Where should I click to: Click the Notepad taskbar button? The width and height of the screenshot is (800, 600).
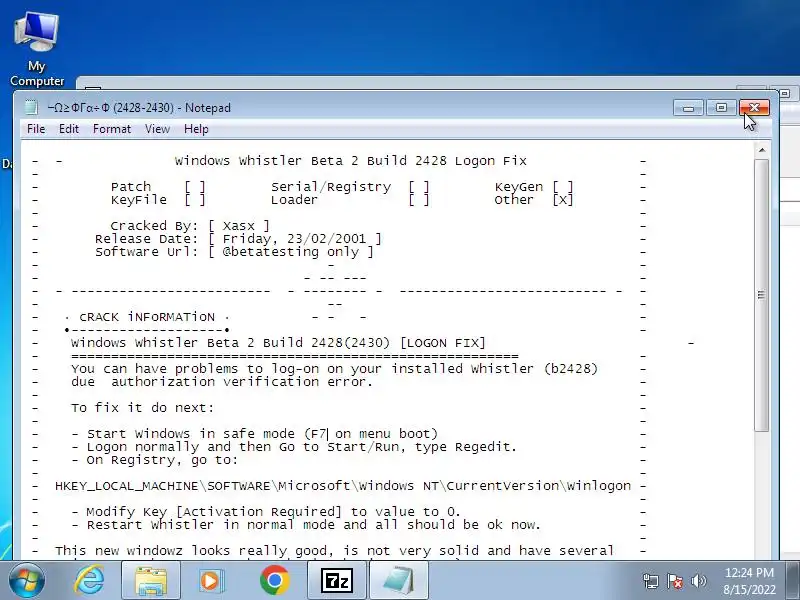398,580
